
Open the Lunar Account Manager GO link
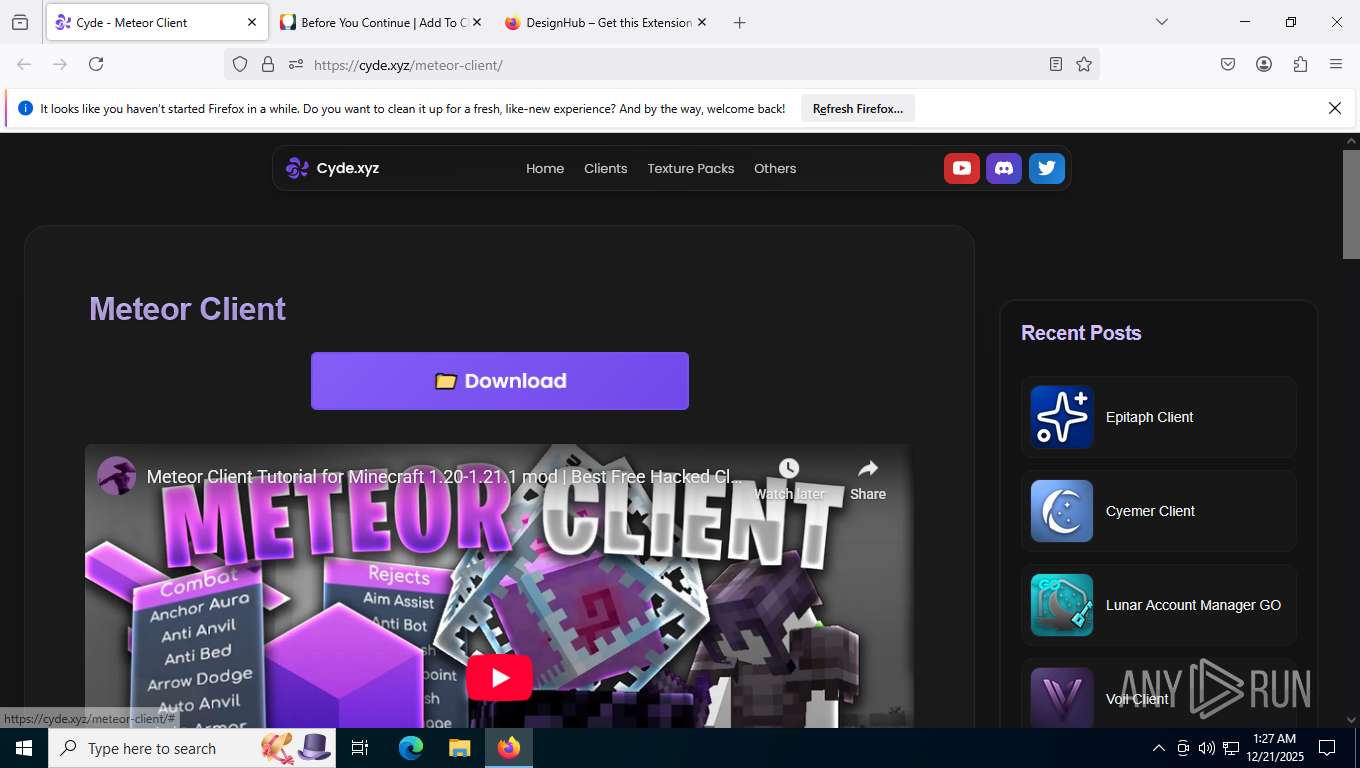tap(1193, 605)
